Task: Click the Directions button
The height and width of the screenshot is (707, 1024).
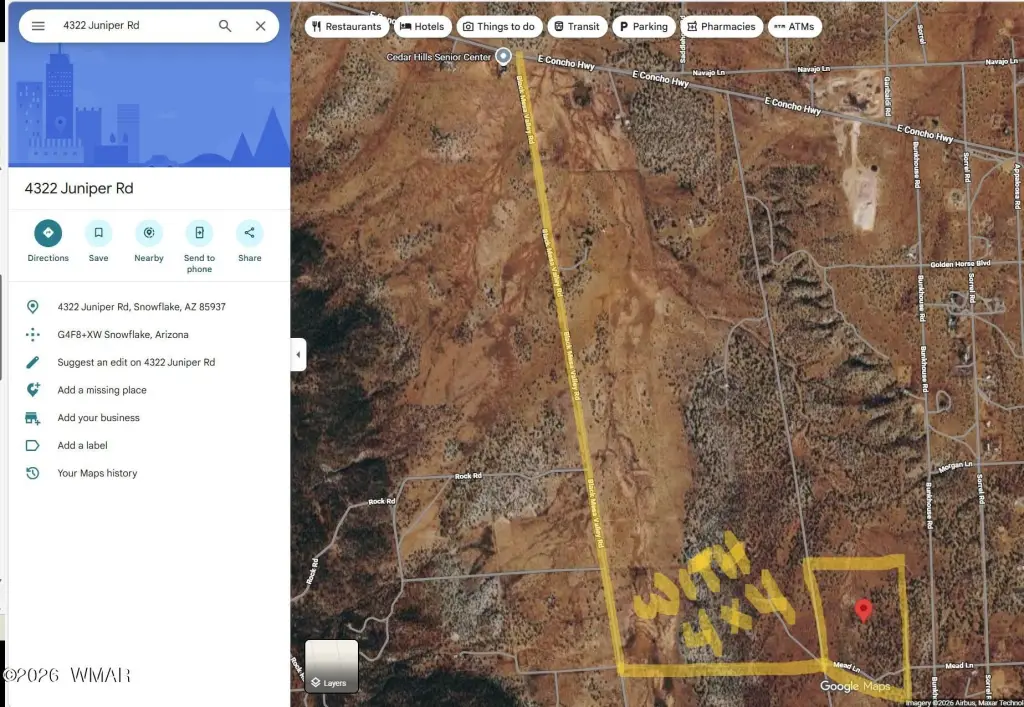Action: click(48, 241)
